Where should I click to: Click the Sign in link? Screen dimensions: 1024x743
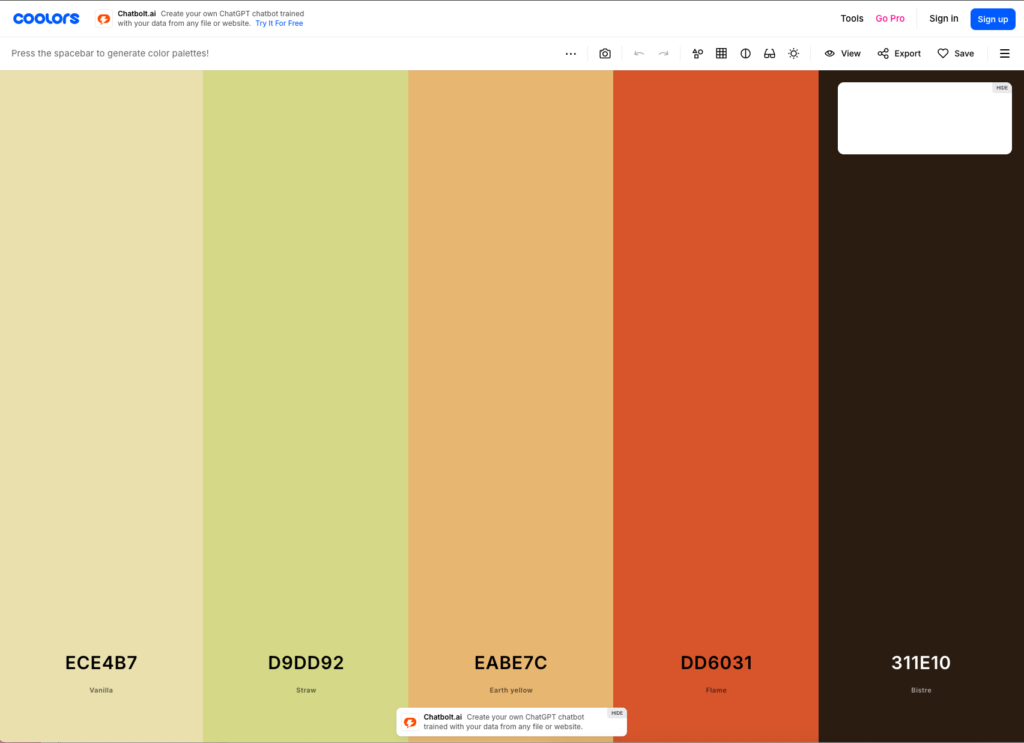point(943,19)
